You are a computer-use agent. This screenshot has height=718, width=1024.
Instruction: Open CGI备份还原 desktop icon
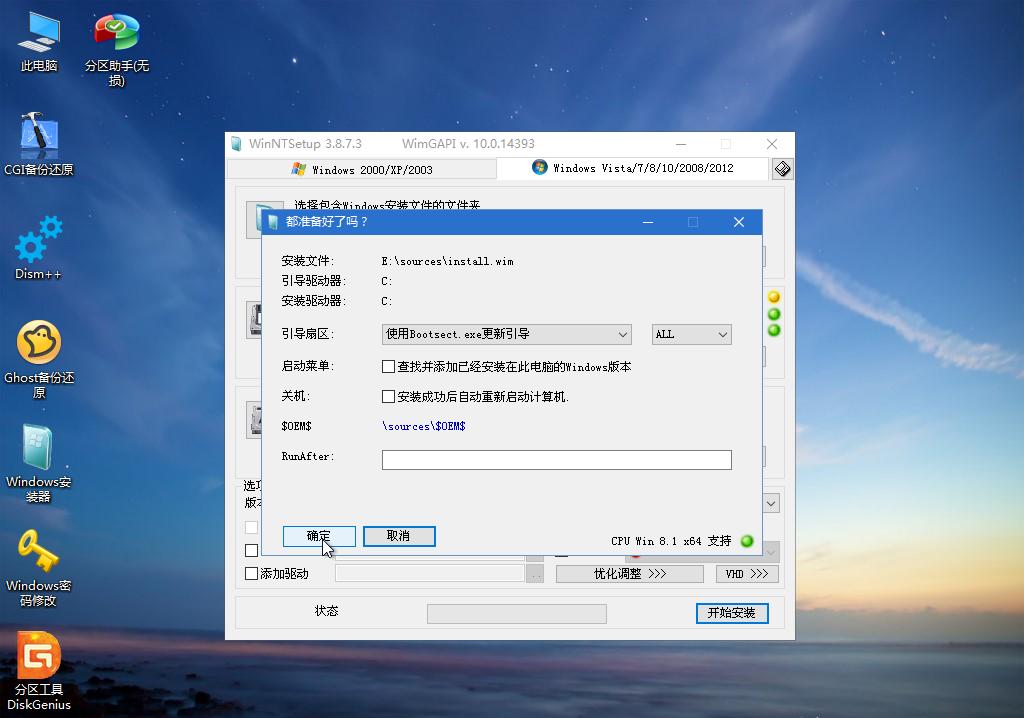[39, 144]
